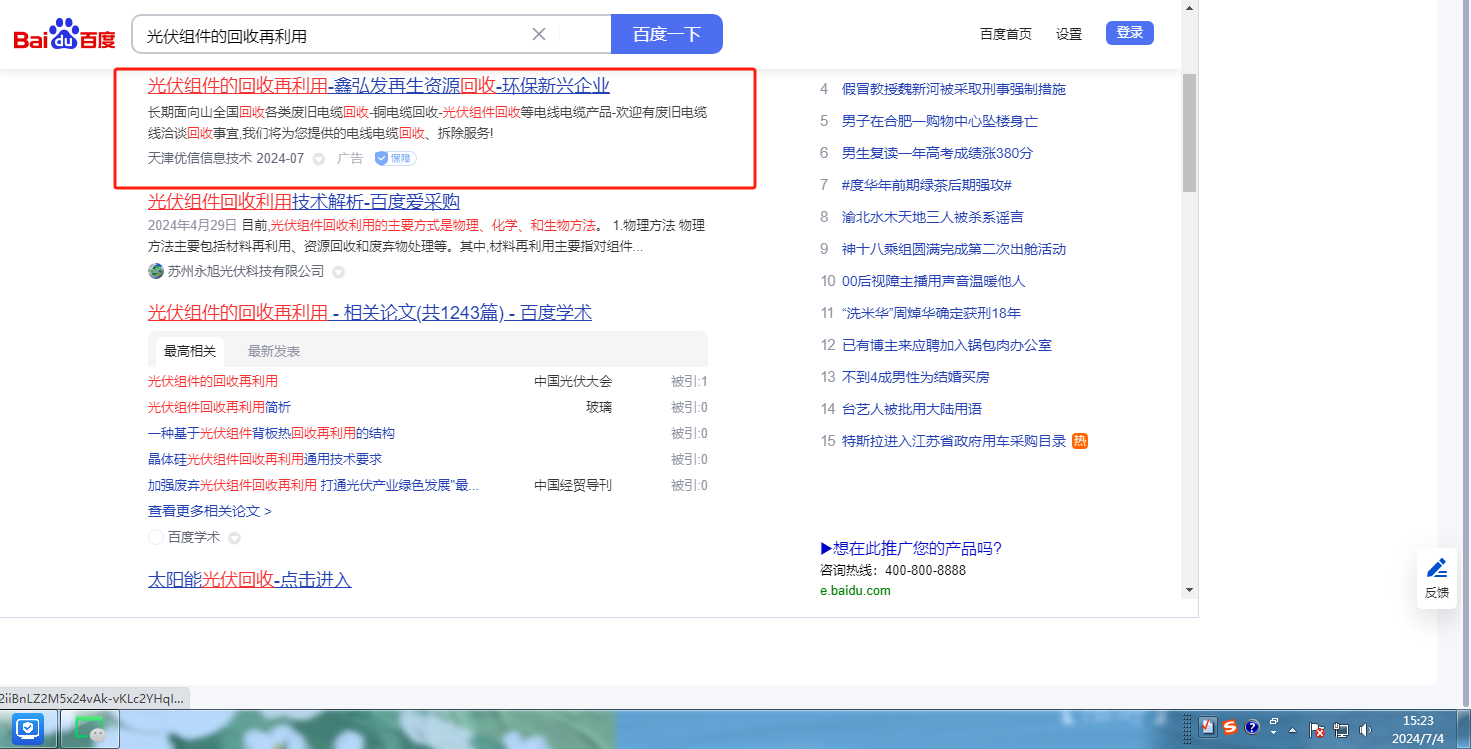Switch to the 最新发表 tab
Screen dimensions: 1471x749
(x=274, y=351)
